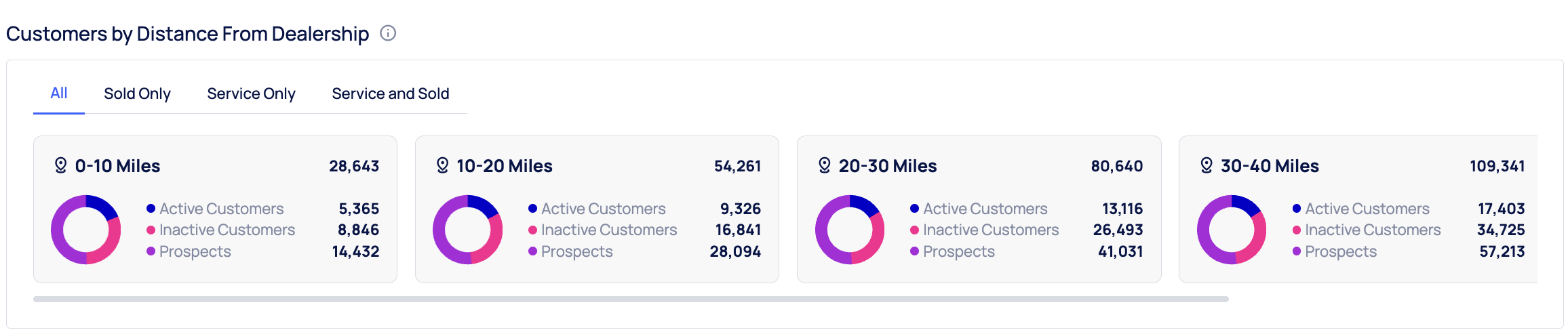Switch to the Sold Only tab
The width and height of the screenshot is (1568, 332).
click(x=137, y=94)
